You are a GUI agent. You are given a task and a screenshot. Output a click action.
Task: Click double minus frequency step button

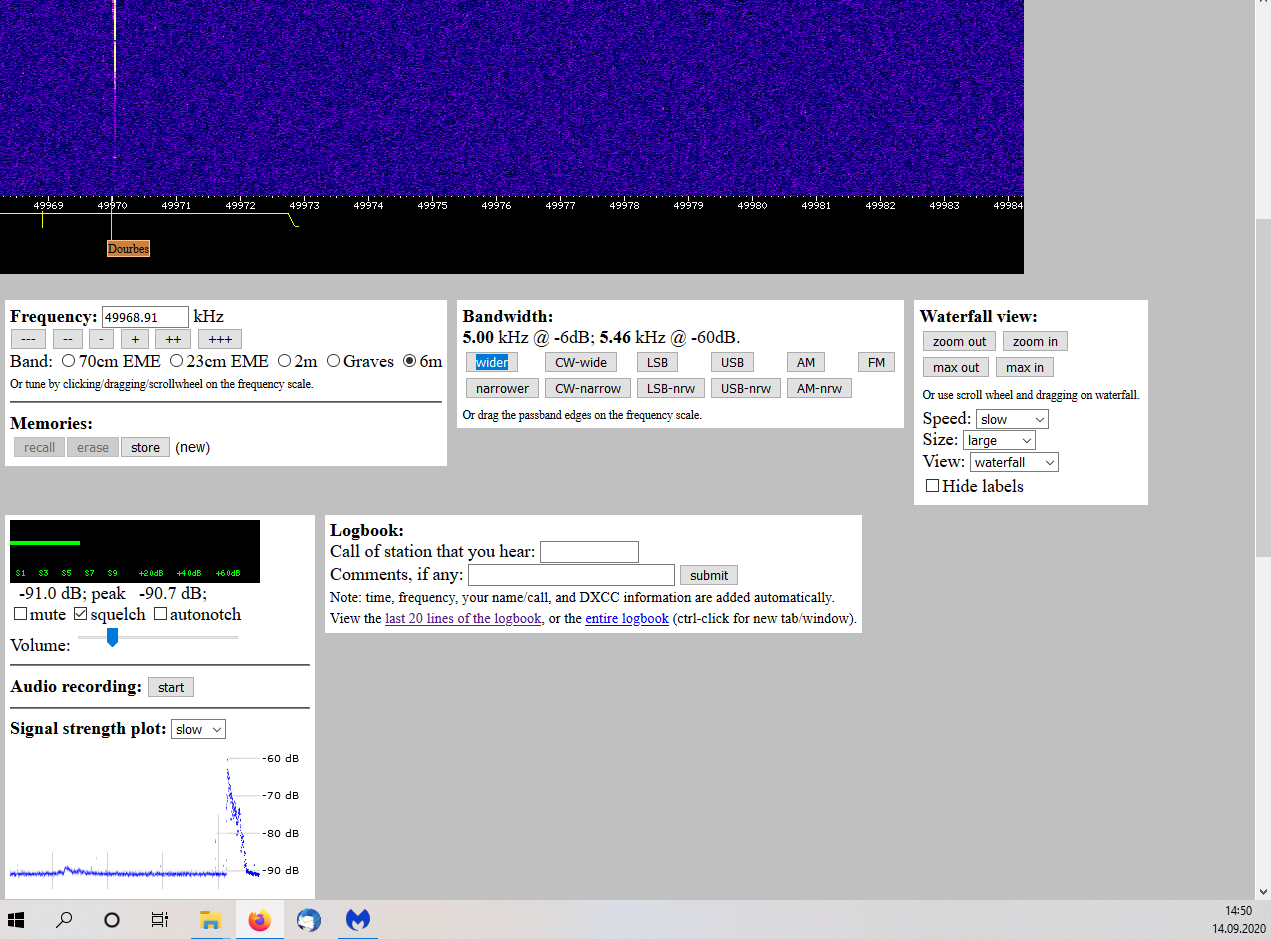[68, 339]
